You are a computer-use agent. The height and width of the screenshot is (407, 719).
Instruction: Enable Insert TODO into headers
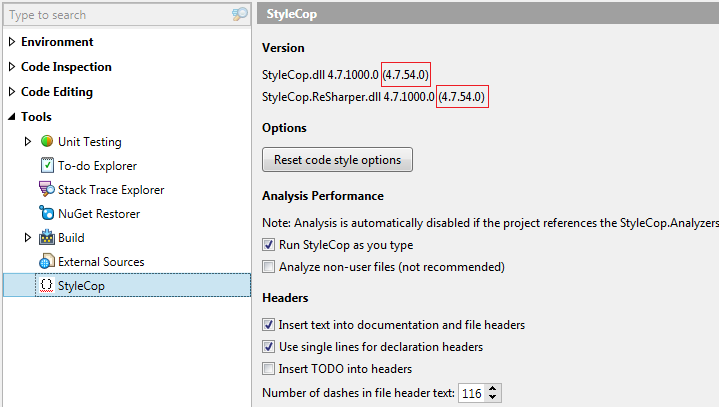tap(268, 368)
